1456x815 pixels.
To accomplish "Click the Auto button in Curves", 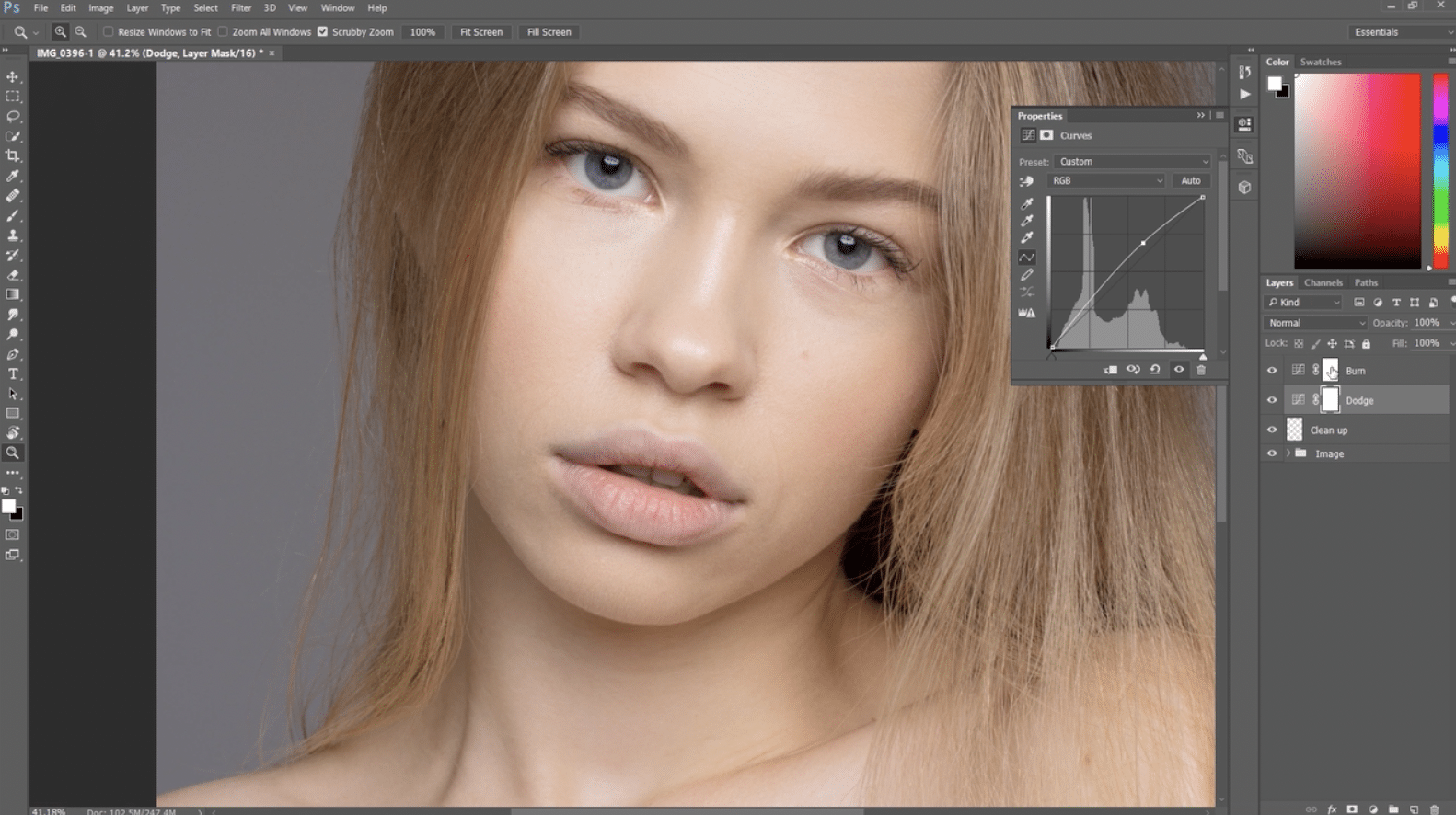I will tap(1191, 181).
